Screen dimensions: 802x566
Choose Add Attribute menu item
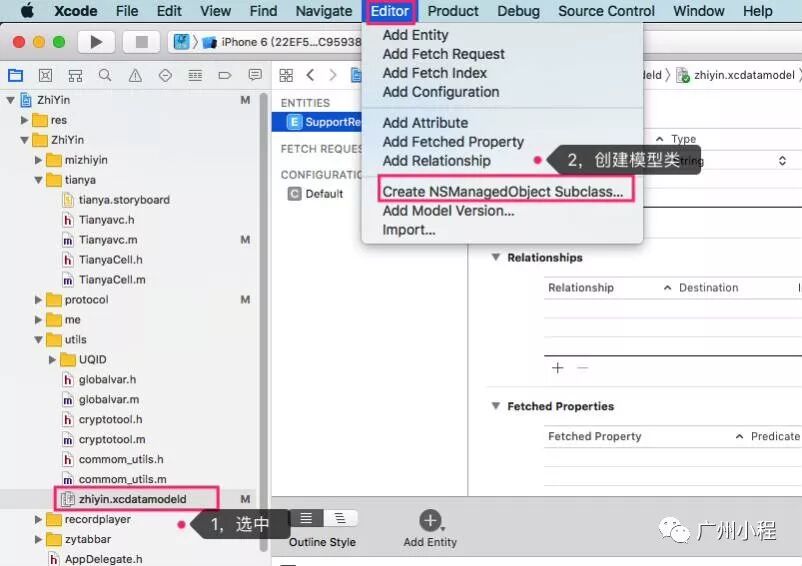(x=425, y=123)
